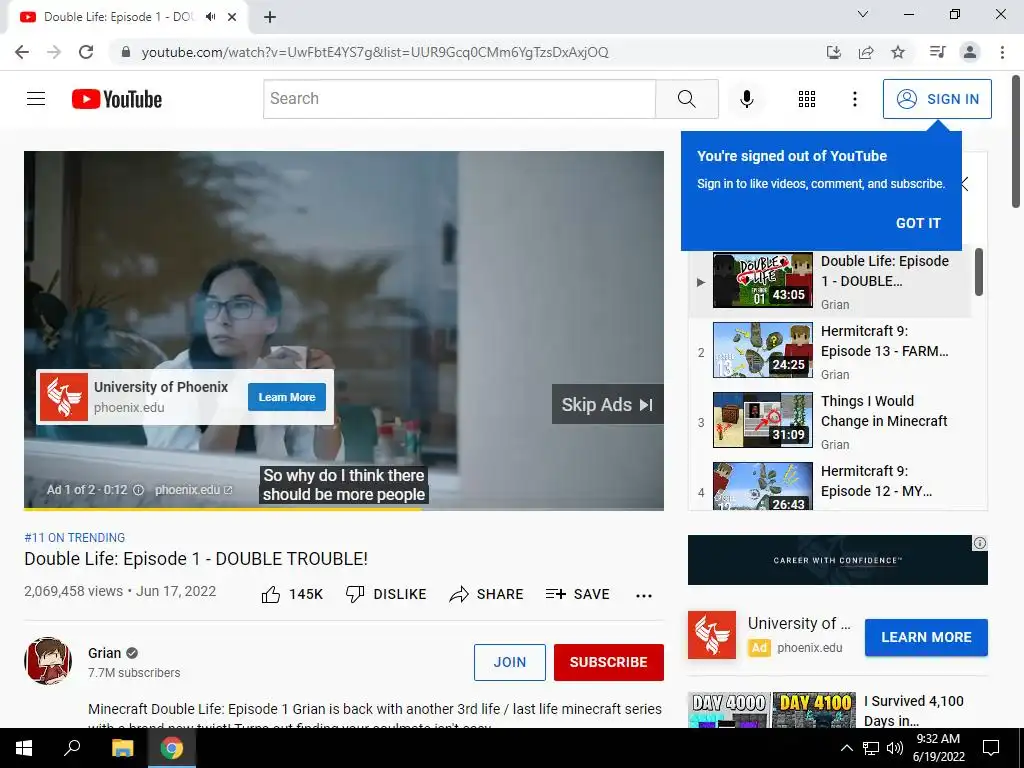Screen dimensions: 1024x768
Task: Bookmark this tab with star icon
Action: point(898,52)
